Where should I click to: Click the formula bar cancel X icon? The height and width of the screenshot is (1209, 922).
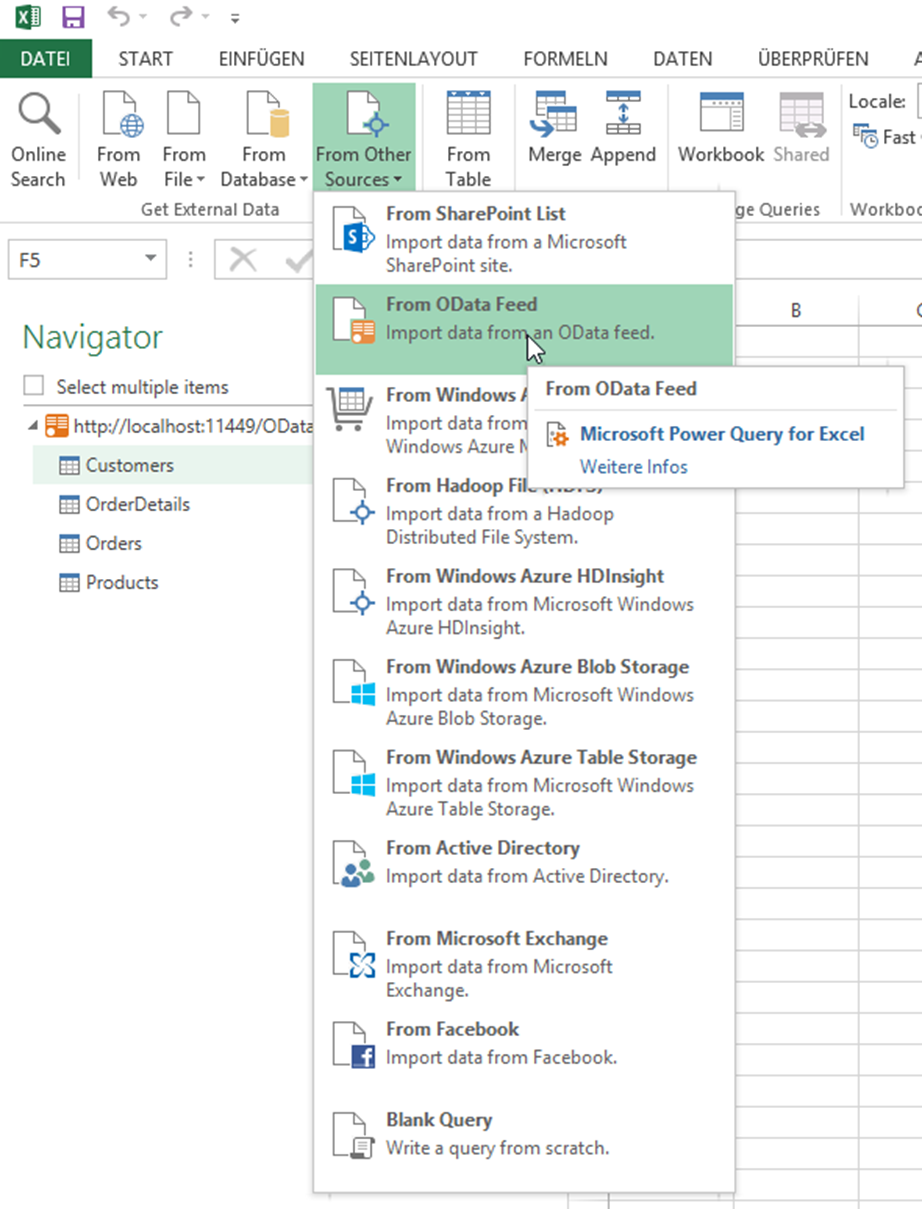(x=243, y=260)
